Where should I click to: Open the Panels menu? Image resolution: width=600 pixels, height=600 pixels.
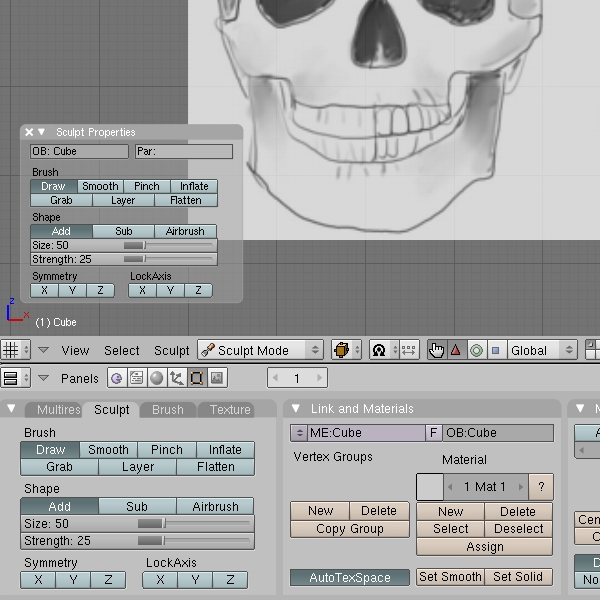(x=80, y=378)
